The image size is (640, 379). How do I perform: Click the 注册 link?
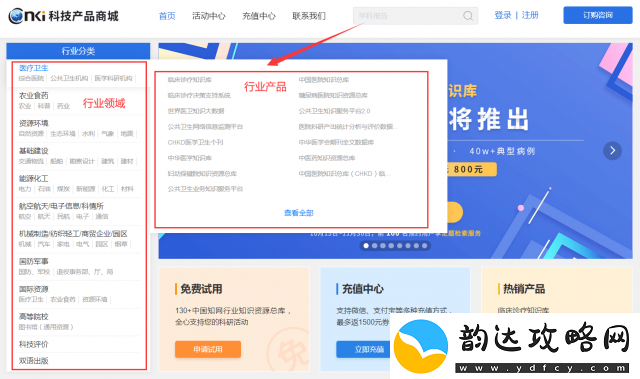click(x=530, y=15)
